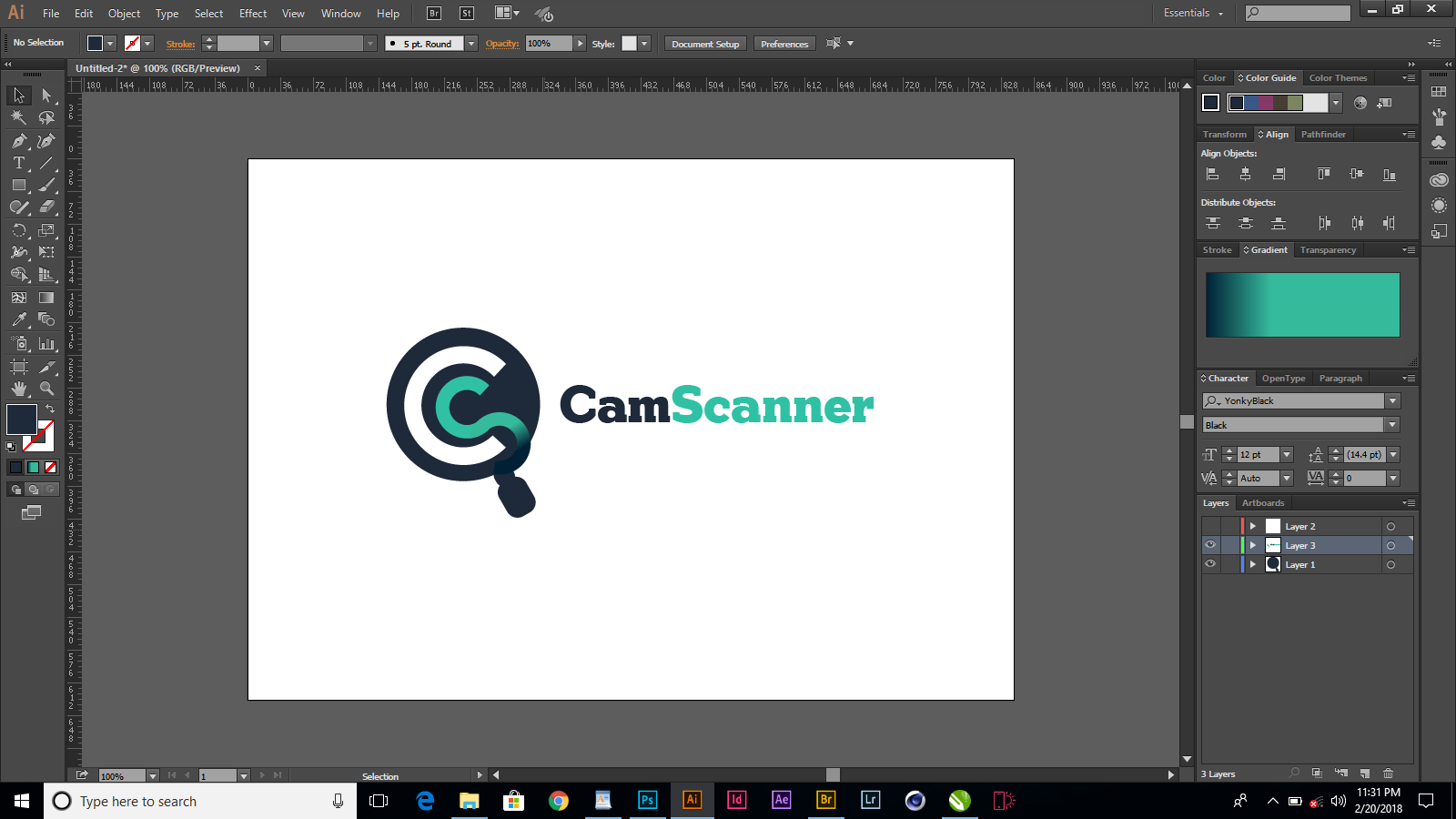
Task: Click Vertical Distribute Center icon
Action: pyautogui.click(x=1245, y=223)
